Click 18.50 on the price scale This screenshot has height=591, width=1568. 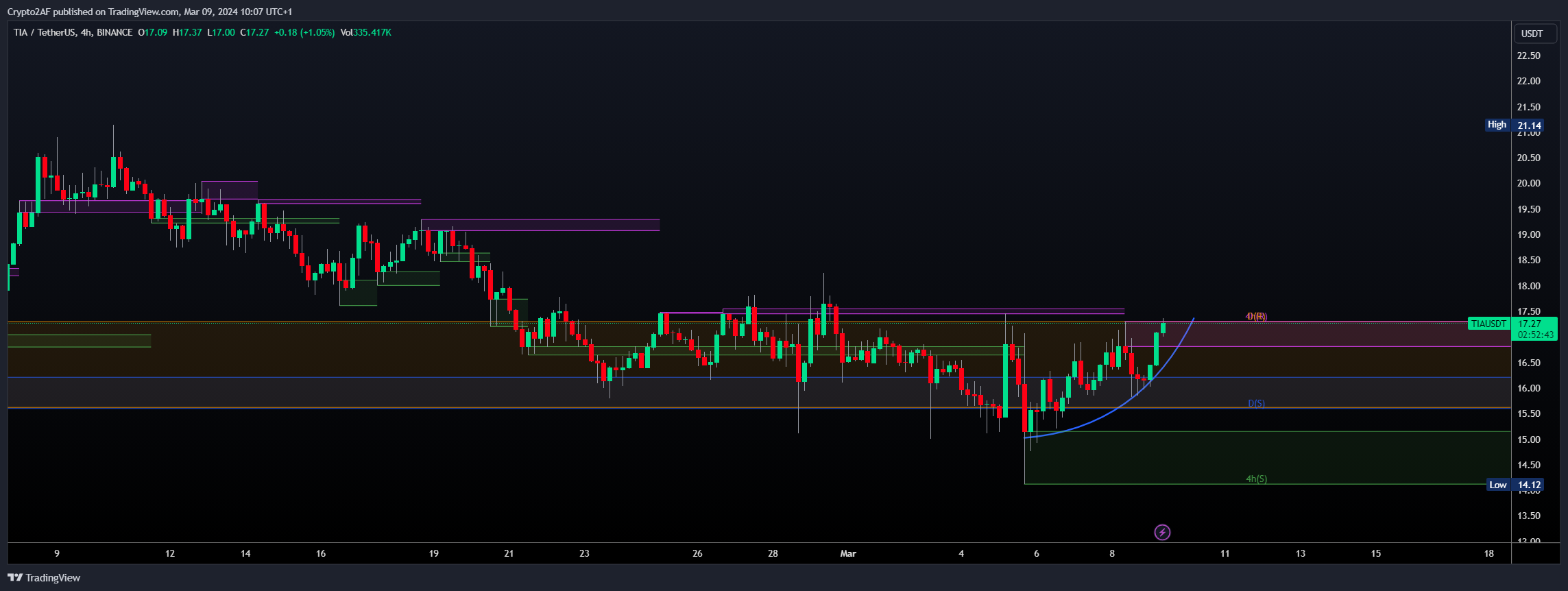click(x=1528, y=260)
